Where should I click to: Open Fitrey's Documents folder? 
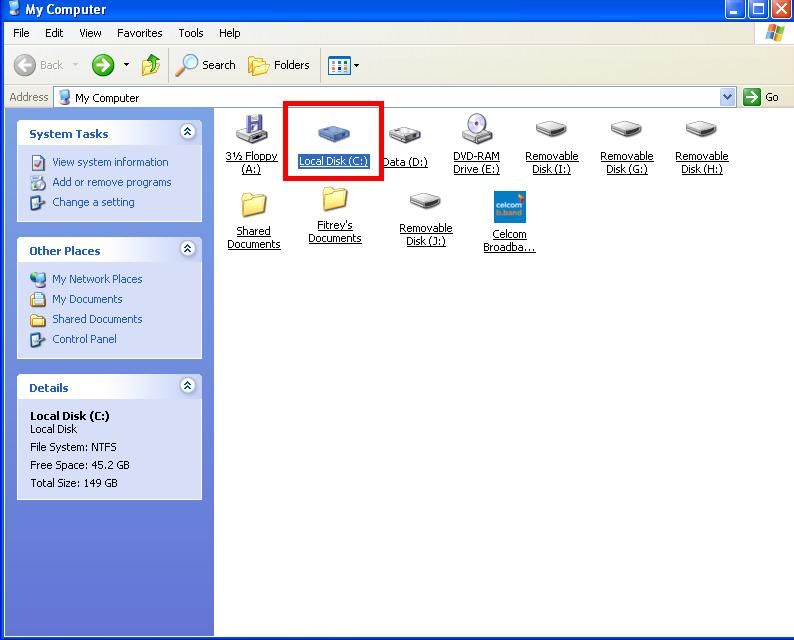334,200
